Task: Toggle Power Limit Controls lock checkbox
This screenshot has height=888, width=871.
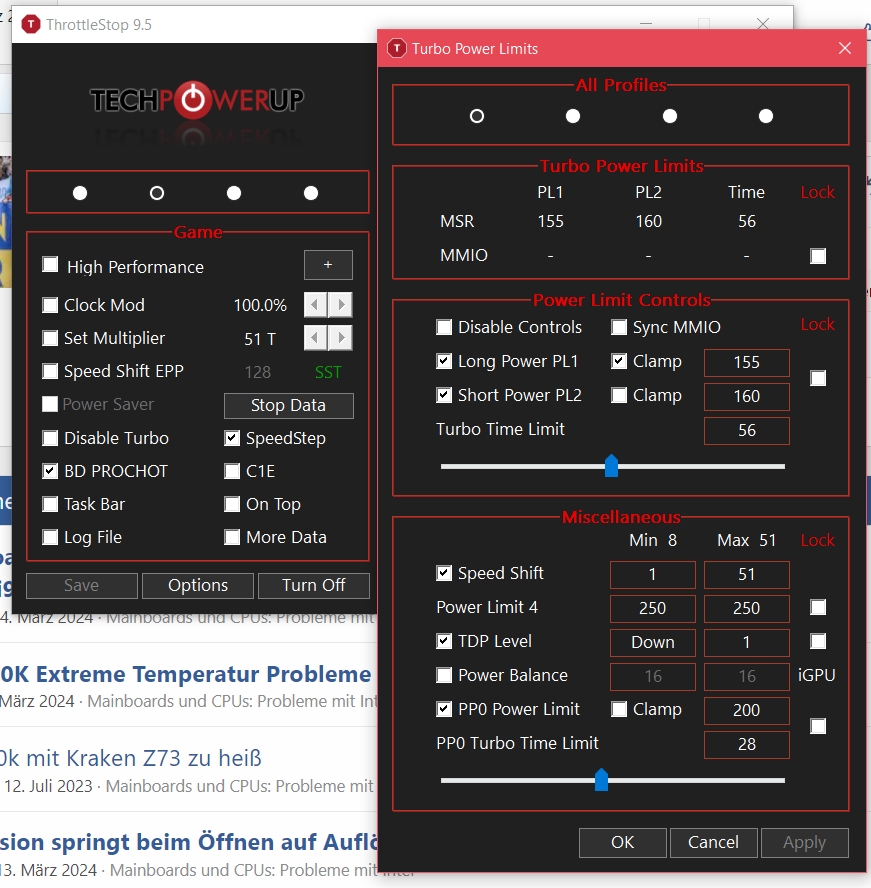Action: (818, 378)
